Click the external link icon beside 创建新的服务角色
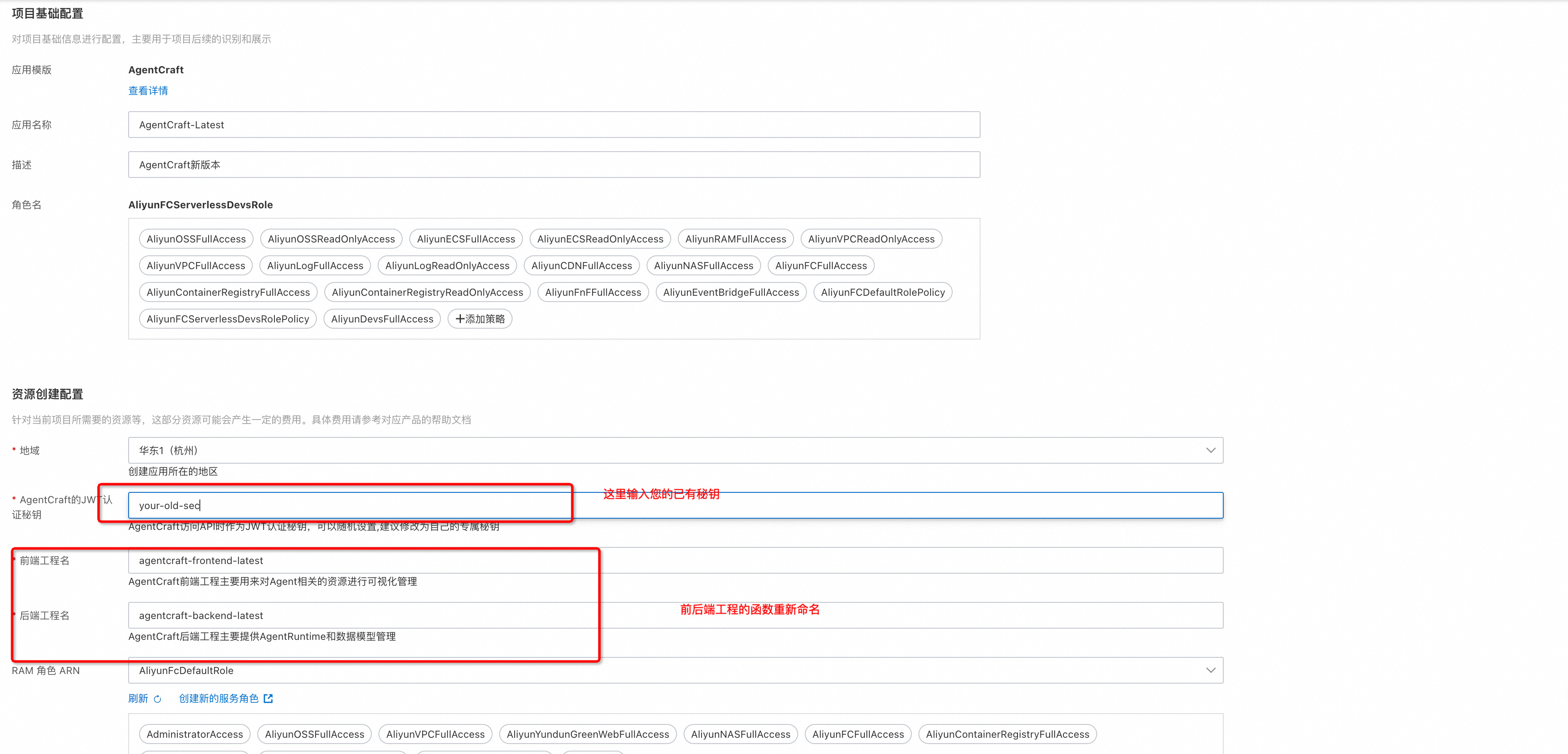The height and width of the screenshot is (754, 1568). click(x=269, y=699)
